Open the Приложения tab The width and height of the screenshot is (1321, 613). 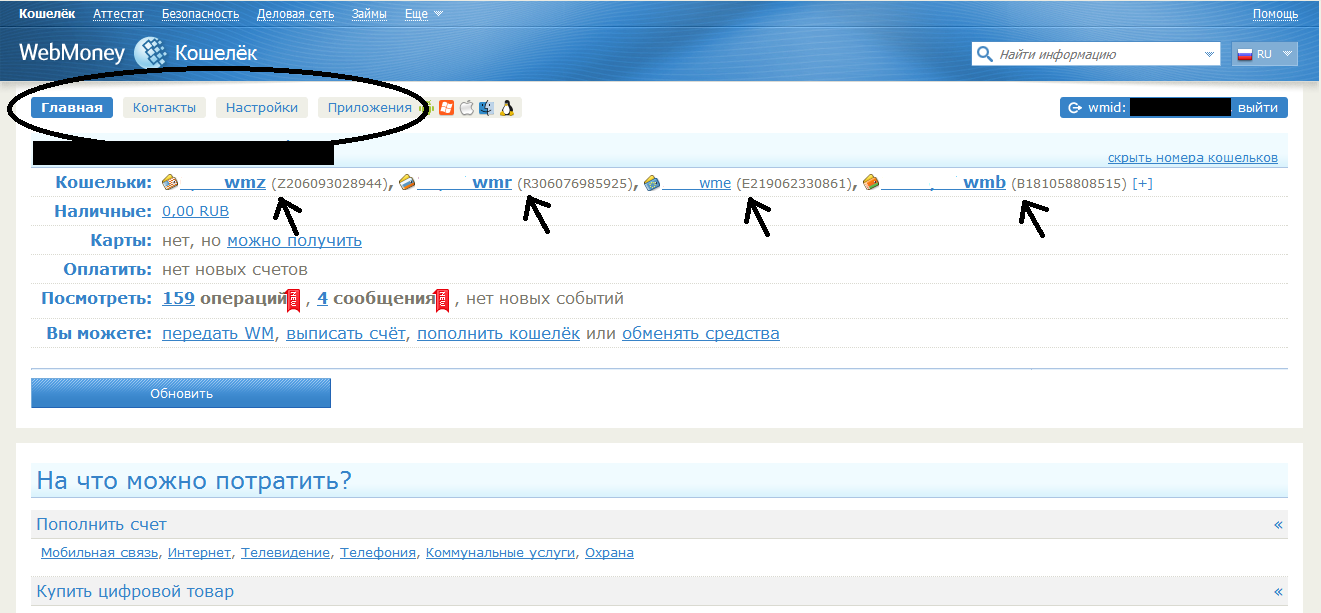click(x=370, y=108)
